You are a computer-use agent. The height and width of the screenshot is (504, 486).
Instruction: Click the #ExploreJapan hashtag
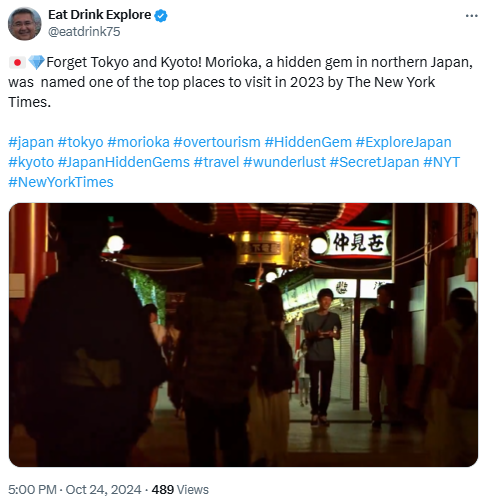(x=404, y=142)
